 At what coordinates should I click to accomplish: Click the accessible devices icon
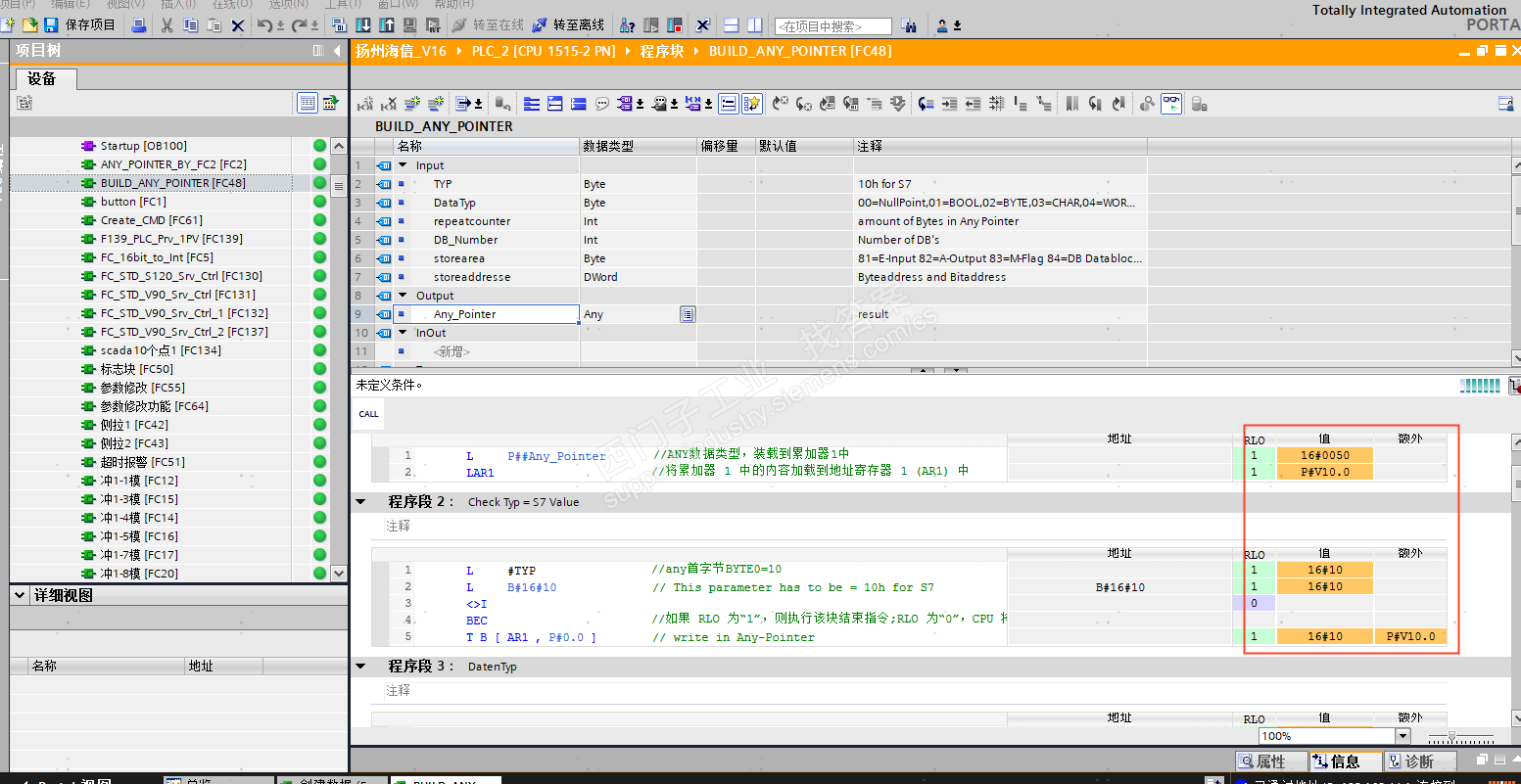628,24
